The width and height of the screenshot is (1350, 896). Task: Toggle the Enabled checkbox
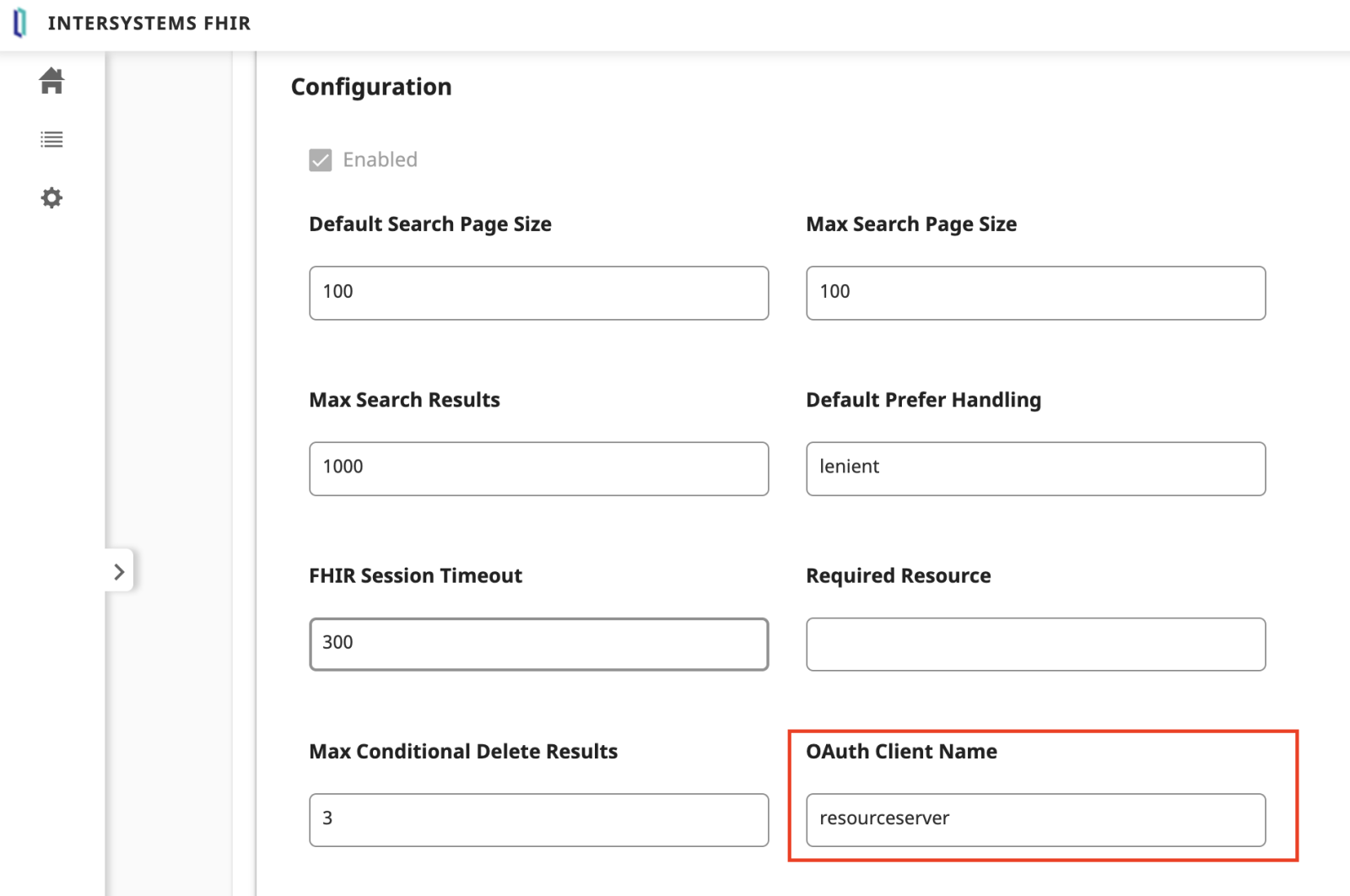click(x=321, y=160)
